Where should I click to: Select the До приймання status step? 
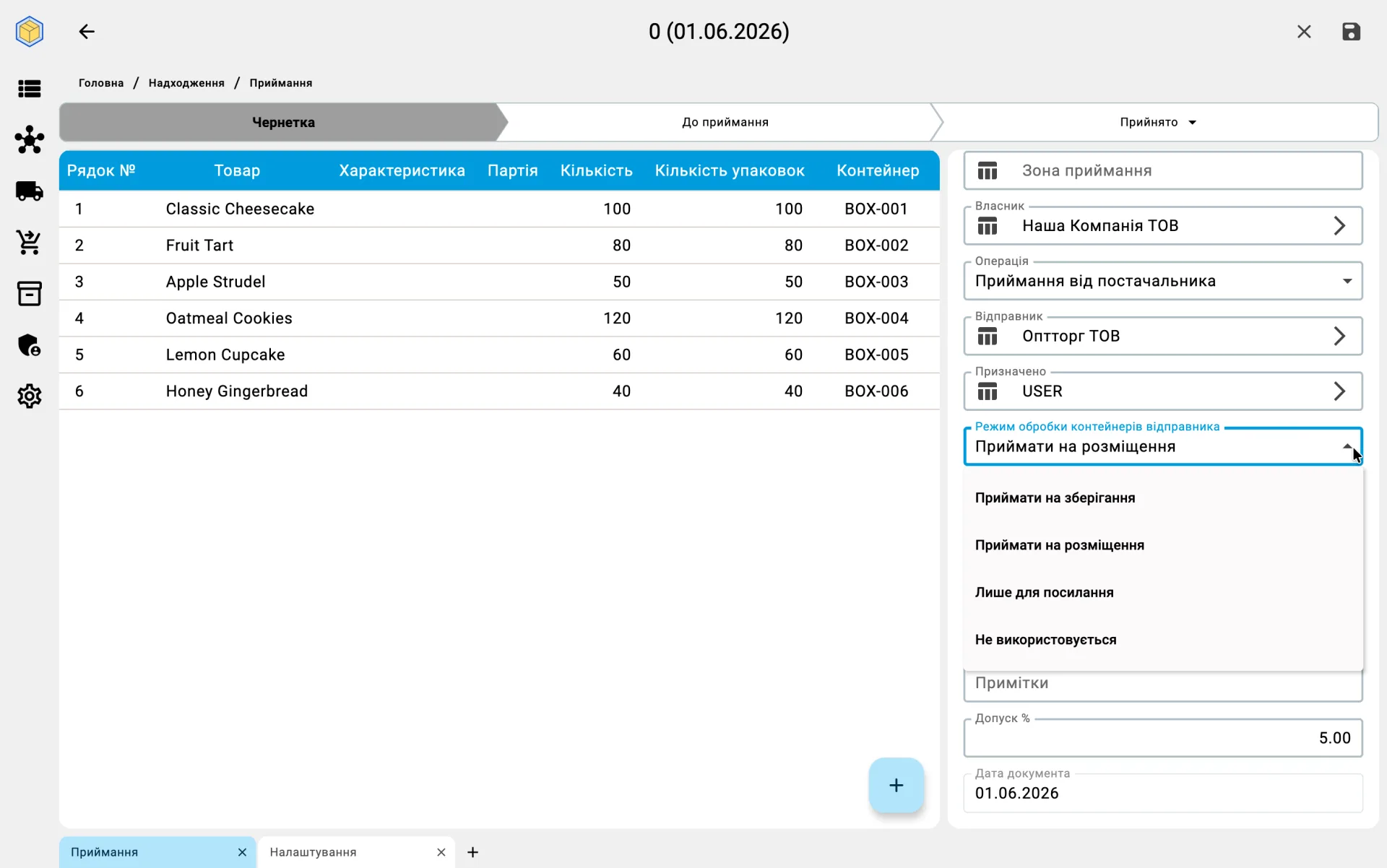click(725, 122)
